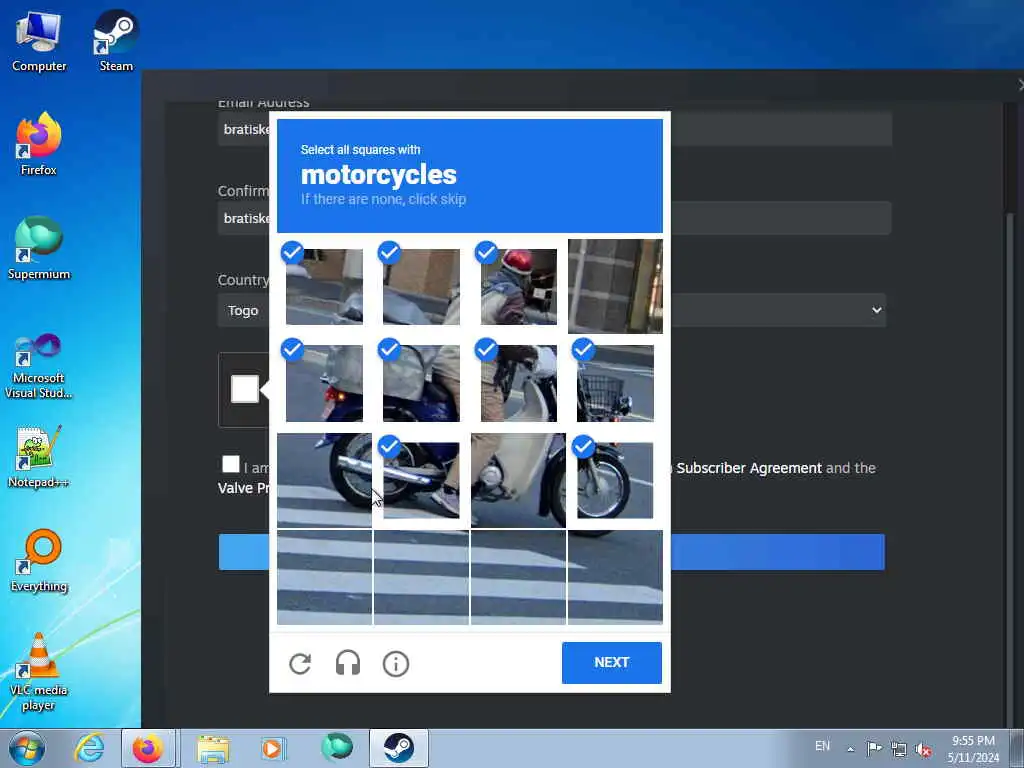
Task: Open Supermium from the taskbar
Action: pos(337,748)
